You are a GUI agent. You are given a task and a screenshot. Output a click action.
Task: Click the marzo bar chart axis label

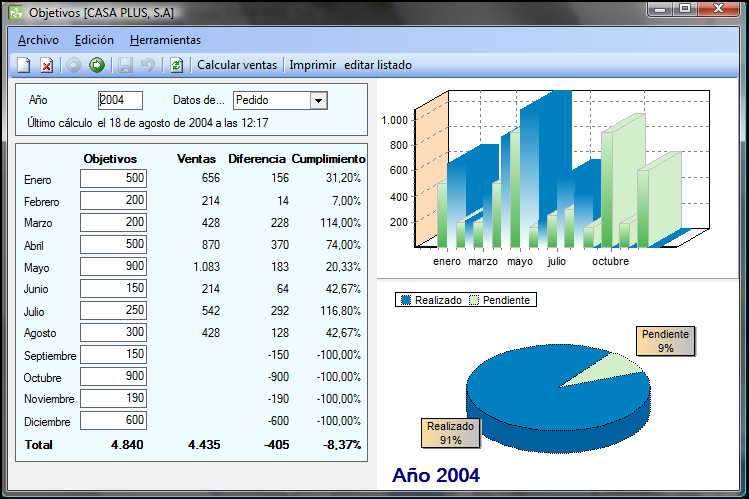pos(483,261)
